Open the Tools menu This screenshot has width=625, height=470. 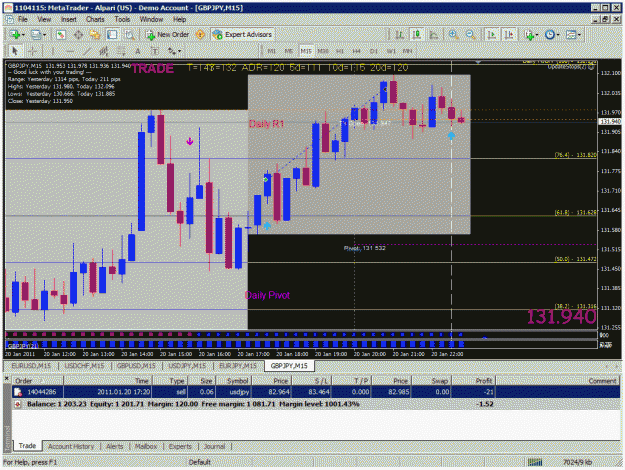(122, 19)
